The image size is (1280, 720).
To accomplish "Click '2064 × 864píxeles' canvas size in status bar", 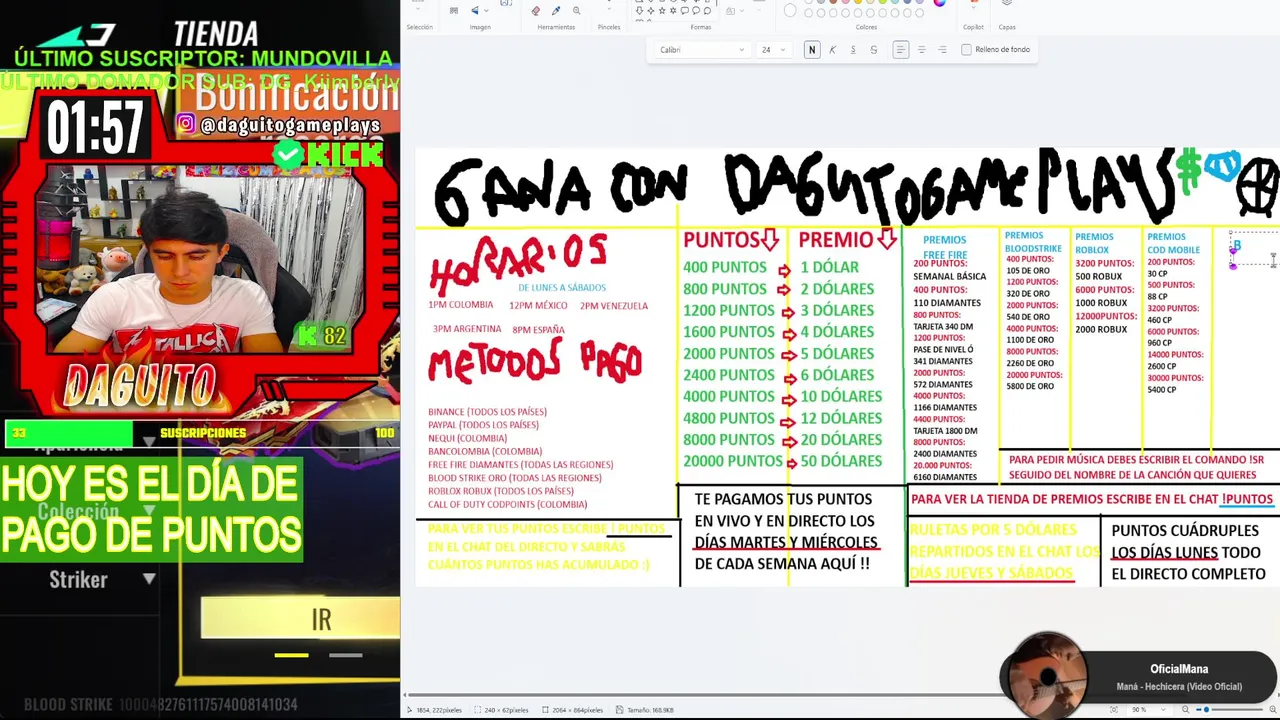I will pyautogui.click(x=572, y=710).
